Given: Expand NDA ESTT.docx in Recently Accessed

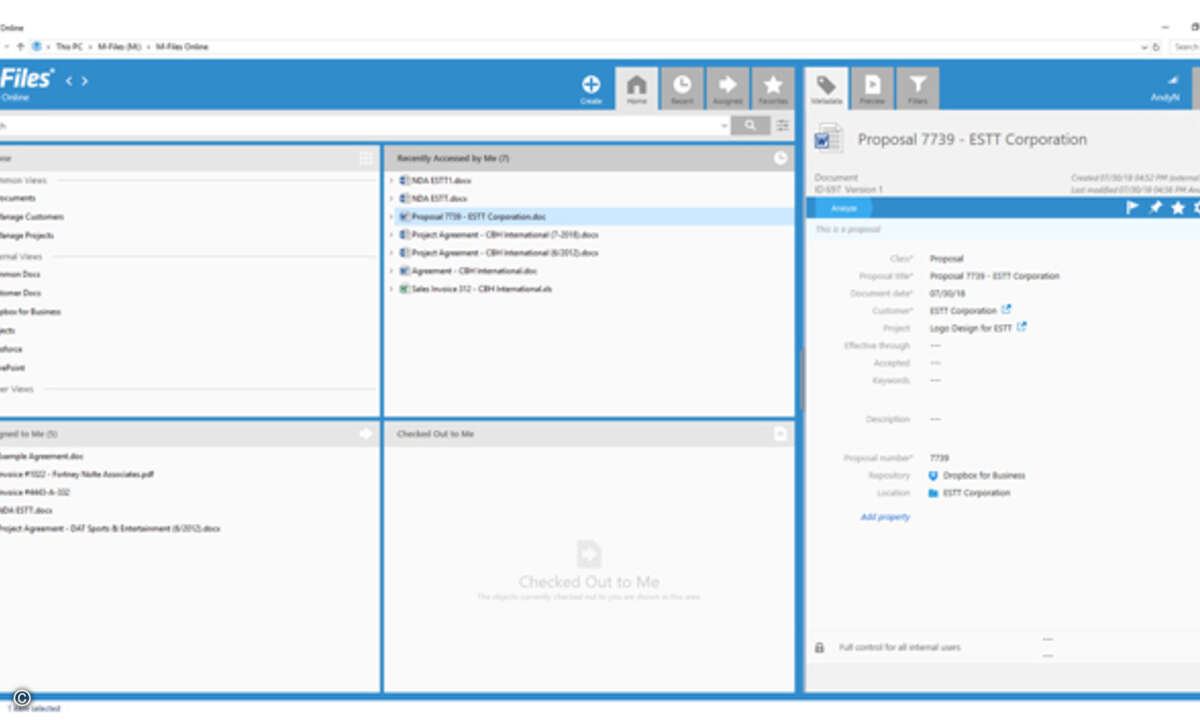Looking at the screenshot, I should (x=391, y=199).
